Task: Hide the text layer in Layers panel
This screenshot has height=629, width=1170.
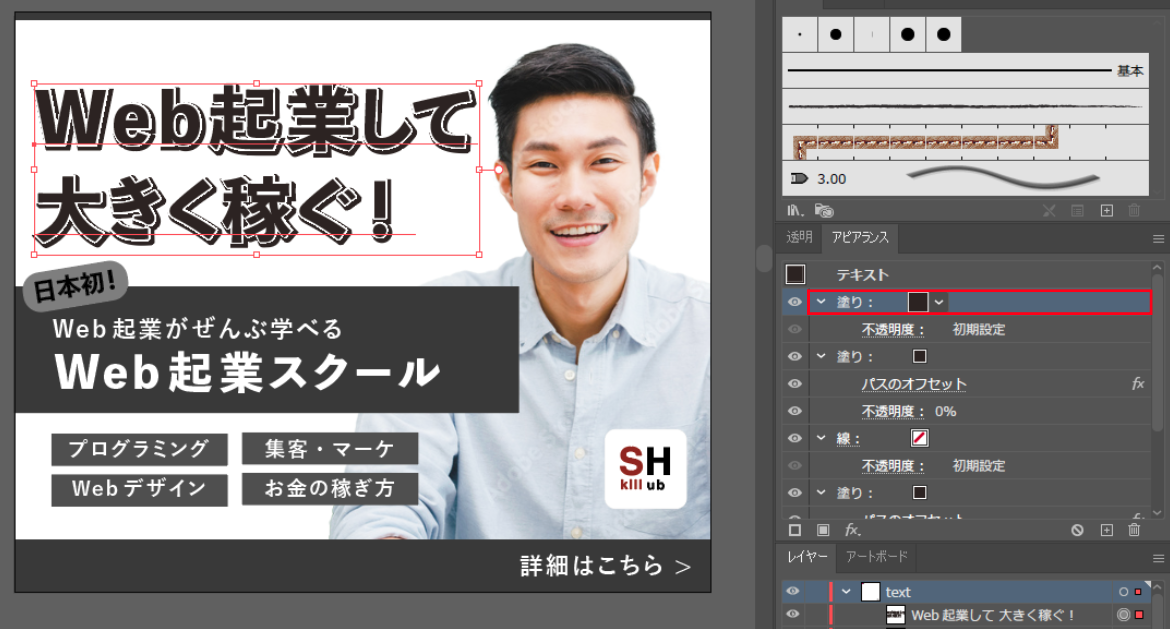Action: [793, 592]
